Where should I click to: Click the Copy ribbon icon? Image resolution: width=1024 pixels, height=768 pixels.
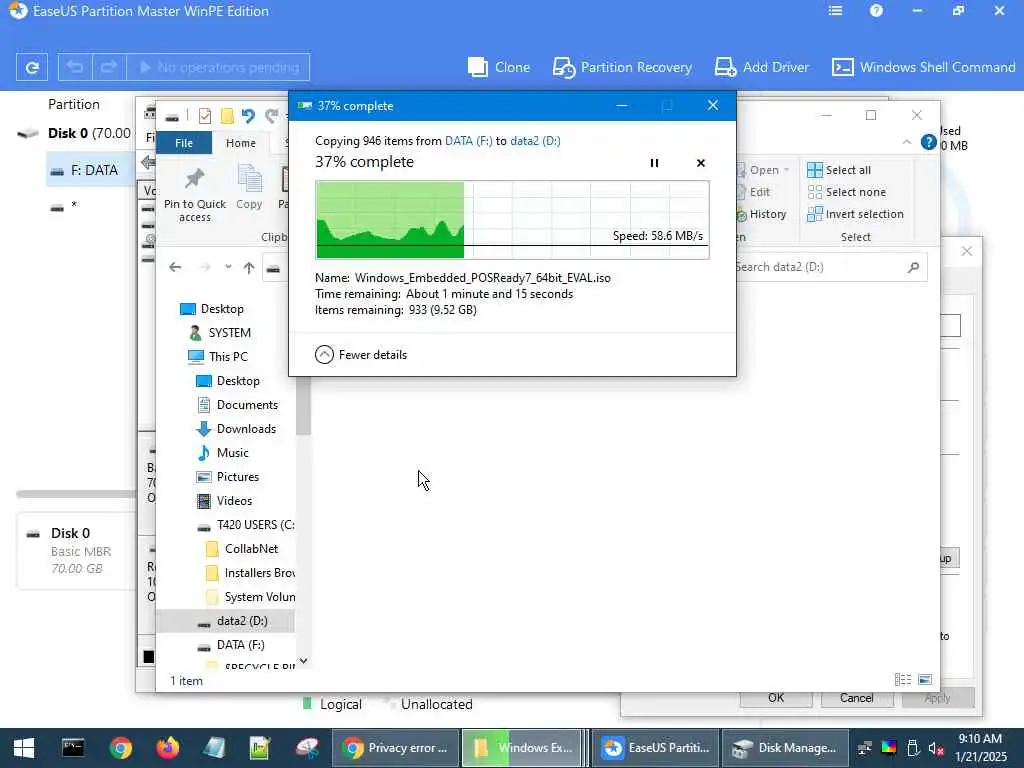(249, 188)
